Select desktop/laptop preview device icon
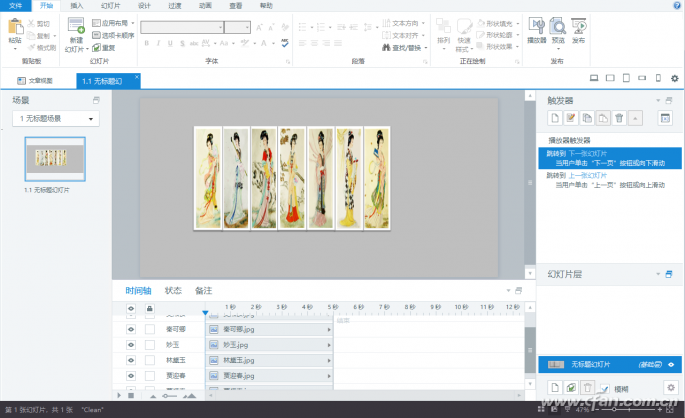 pos(594,78)
